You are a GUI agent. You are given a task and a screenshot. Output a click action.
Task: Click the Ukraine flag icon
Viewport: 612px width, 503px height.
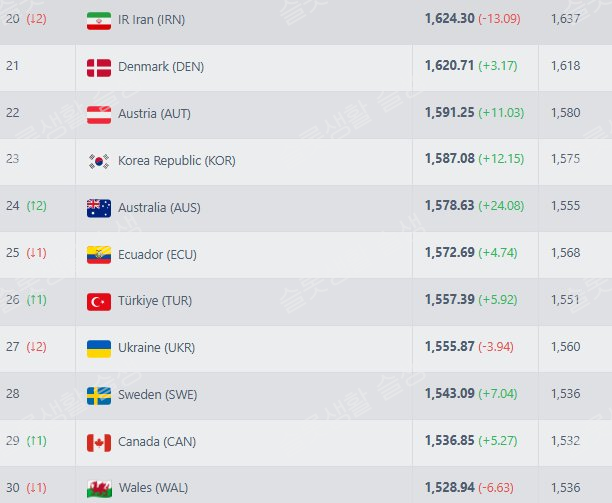tap(99, 349)
